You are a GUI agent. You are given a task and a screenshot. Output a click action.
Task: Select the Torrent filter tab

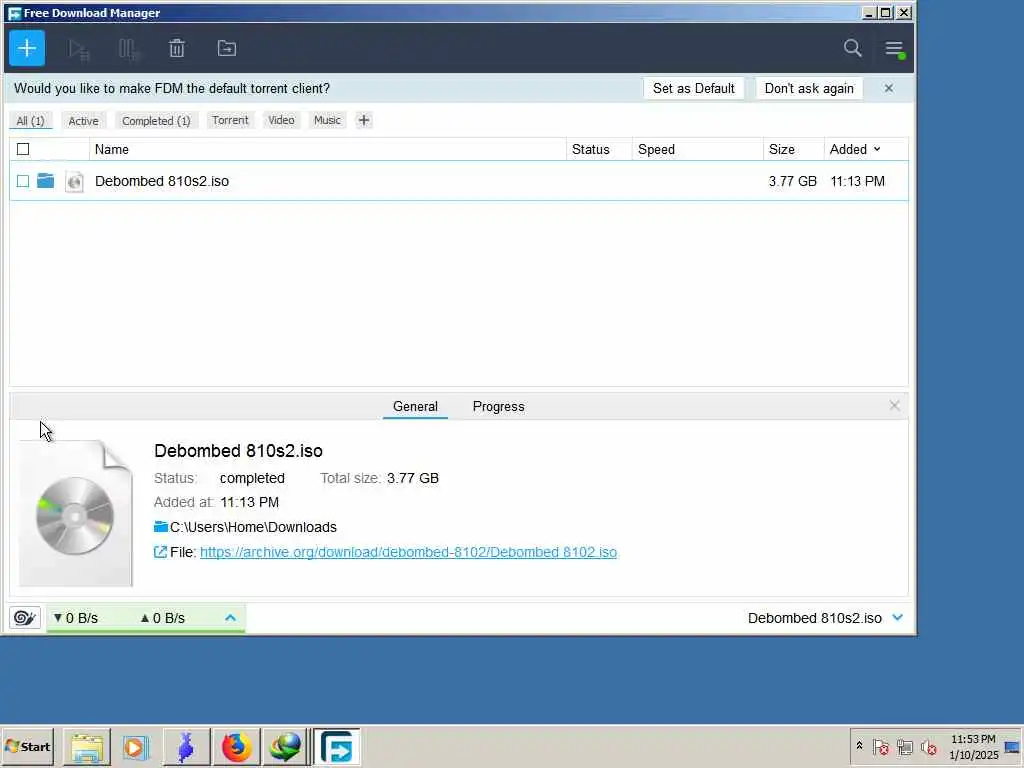pyautogui.click(x=230, y=120)
